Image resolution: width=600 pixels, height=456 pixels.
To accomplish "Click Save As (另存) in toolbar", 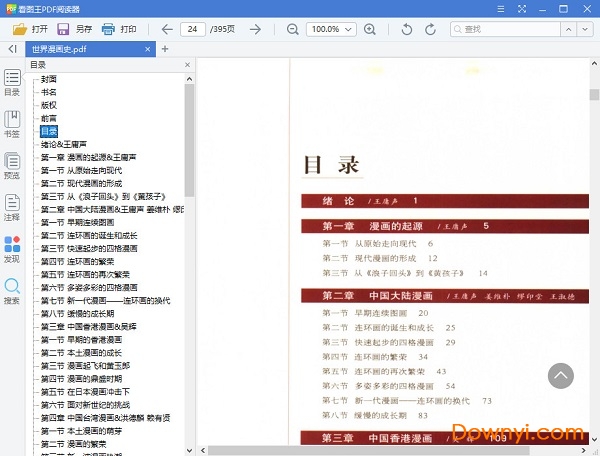I will point(73,29).
